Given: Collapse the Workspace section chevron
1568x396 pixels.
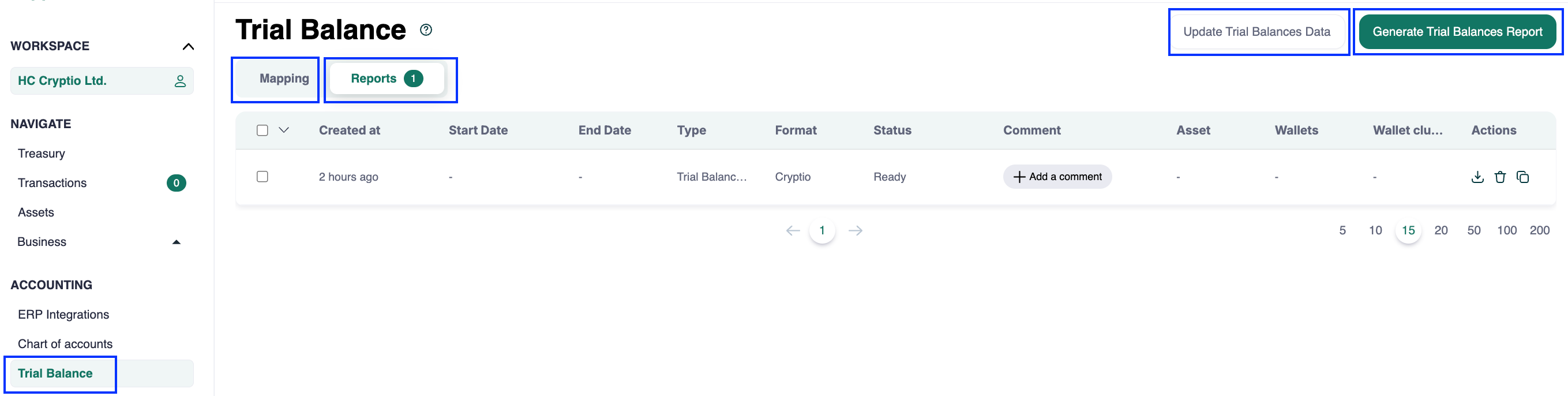Looking at the screenshot, I should 188,47.
